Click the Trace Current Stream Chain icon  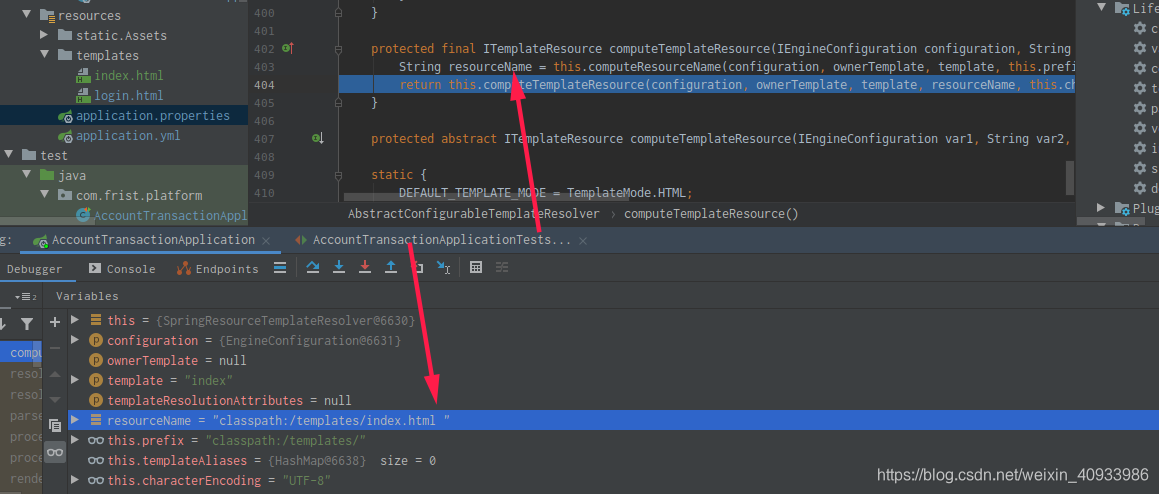pos(502,268)
